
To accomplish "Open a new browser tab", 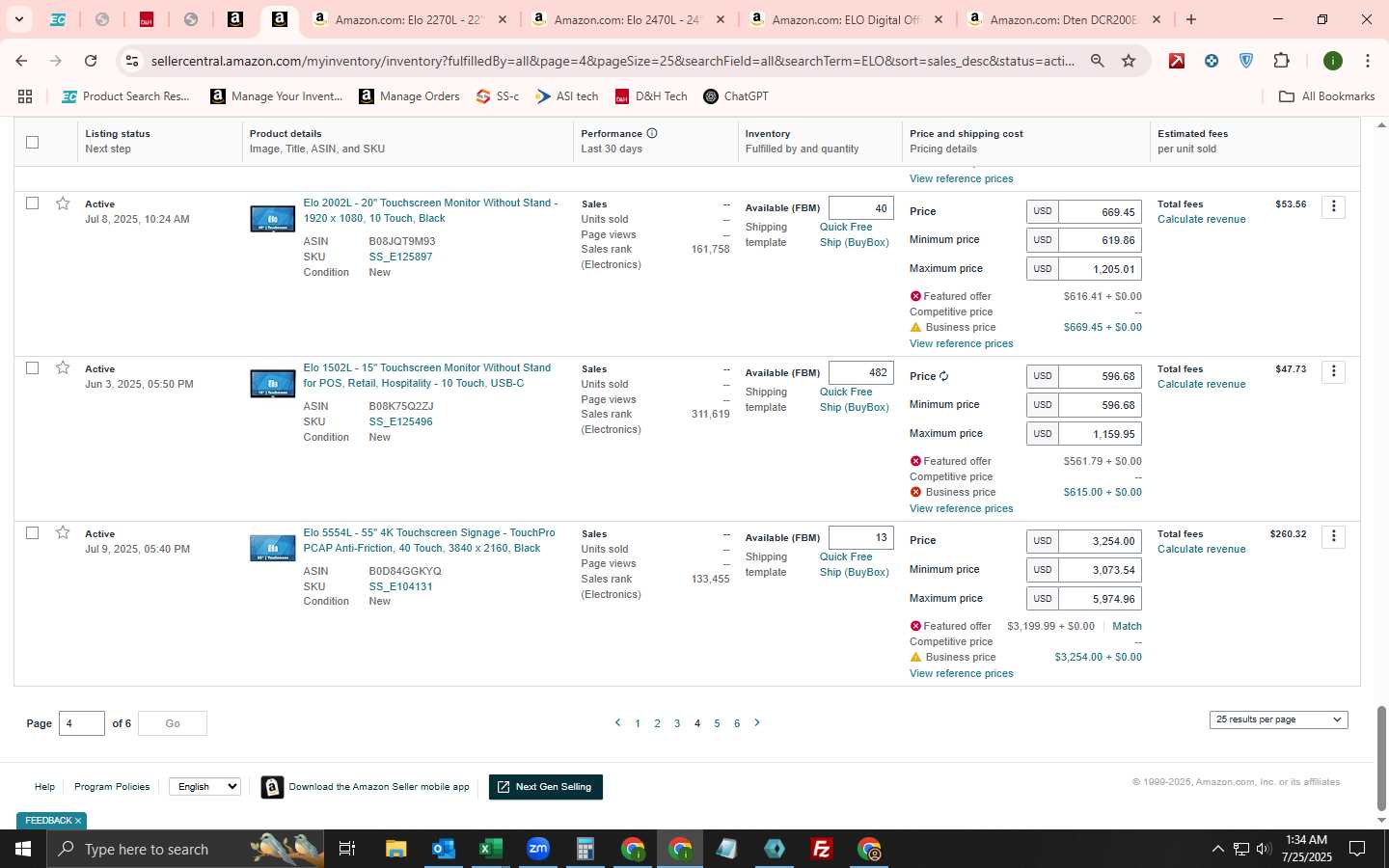I will pyautogui.click(x=1191, y=19).
